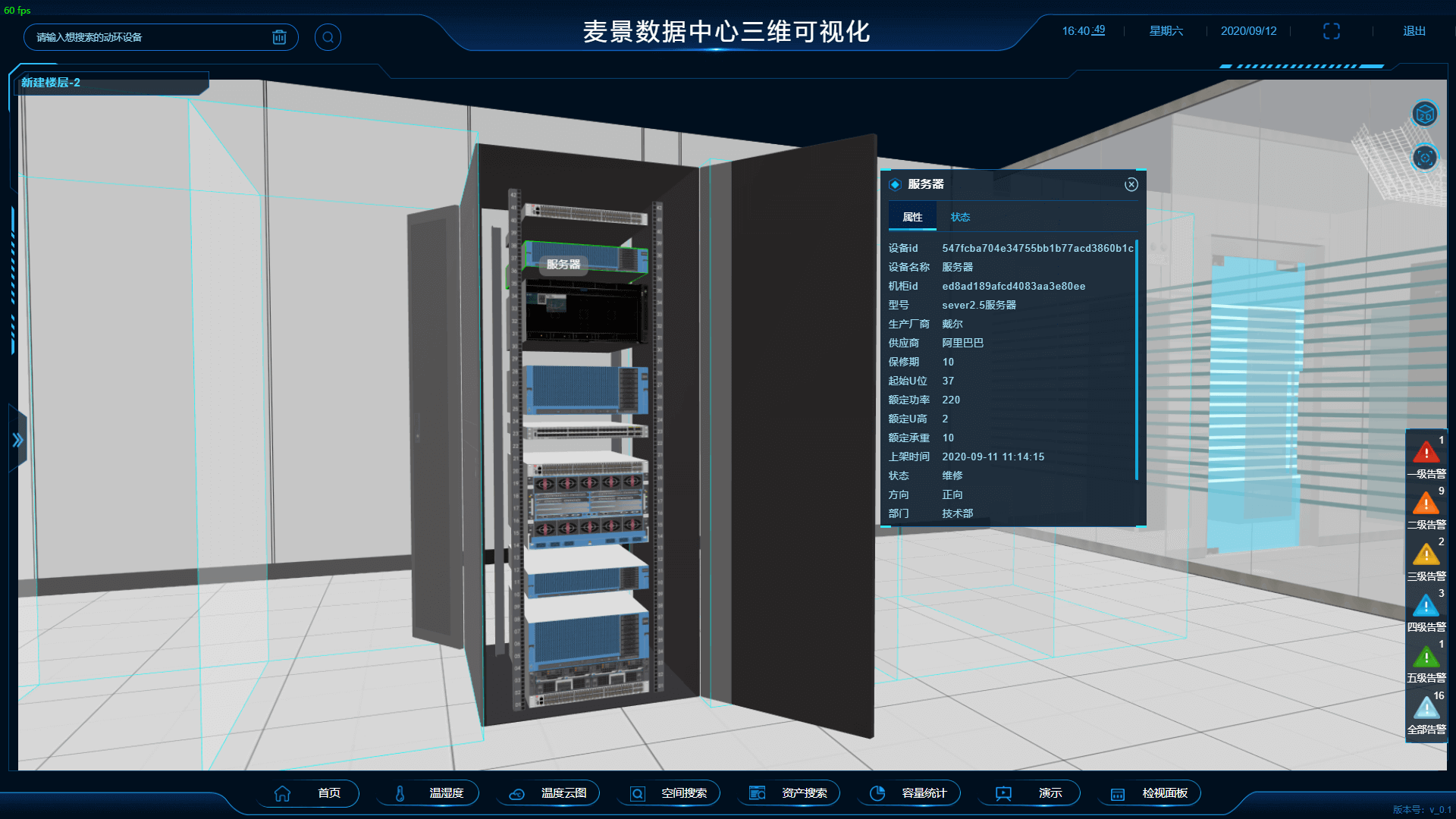1456x819 pixels.
Task: Toggle yellow 三级告警 alarm filter
Action: [x=1426, y=555]
